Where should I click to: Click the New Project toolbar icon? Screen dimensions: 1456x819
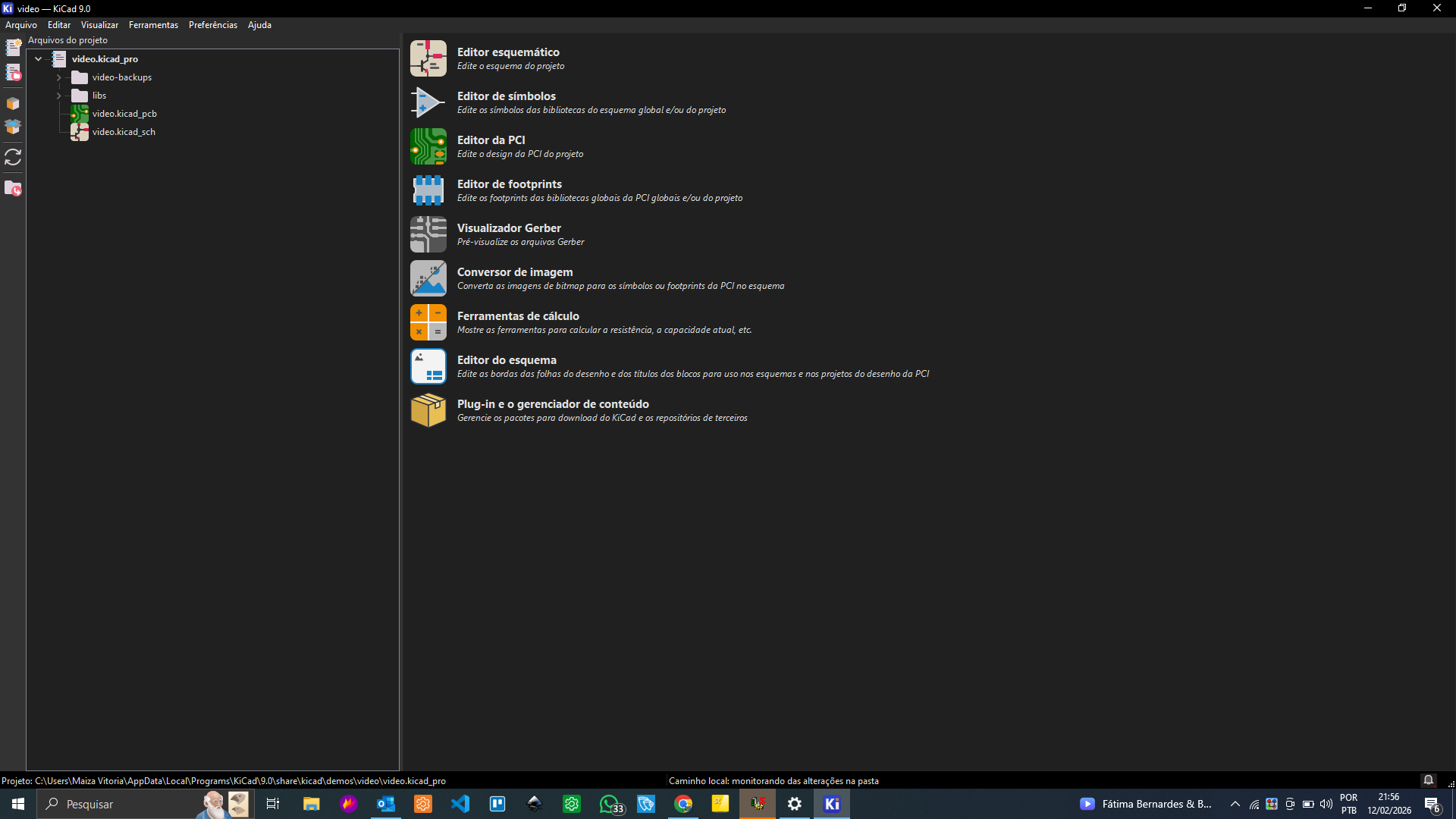[x=13, y=47]
